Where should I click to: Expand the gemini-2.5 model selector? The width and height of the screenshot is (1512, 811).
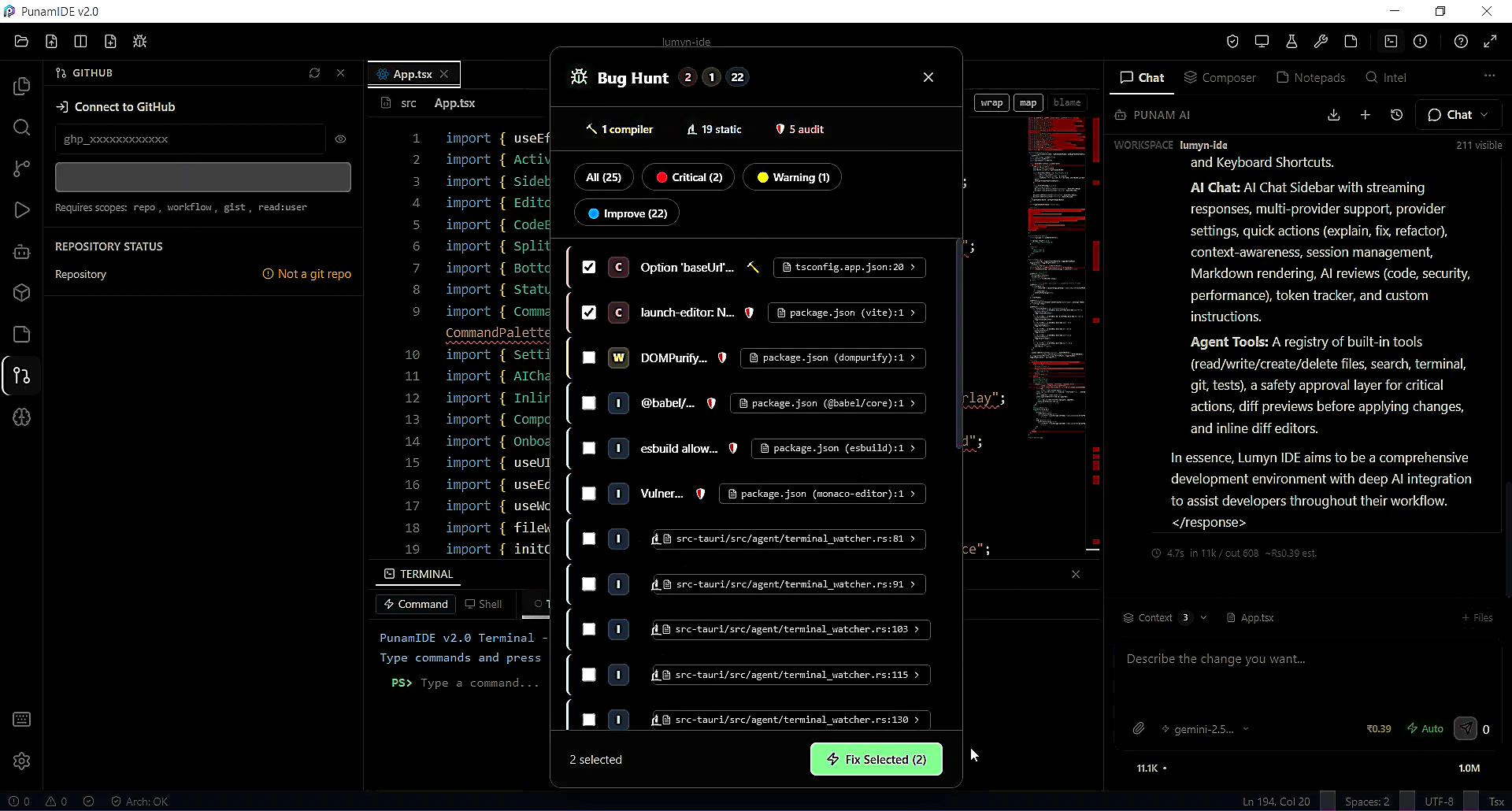coord(1206,729)
